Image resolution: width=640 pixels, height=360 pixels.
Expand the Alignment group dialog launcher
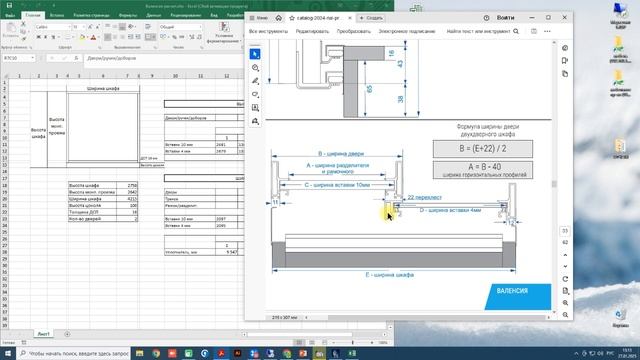pos(155,47)
